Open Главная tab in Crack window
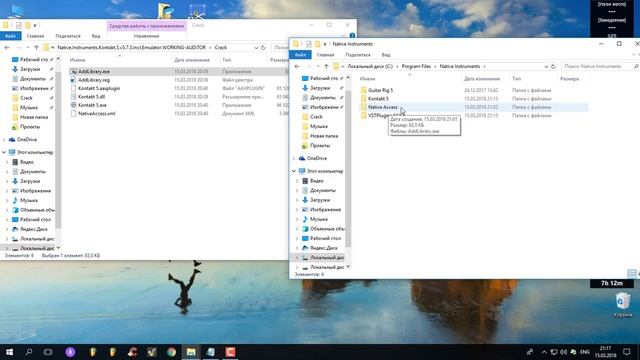640x360 pixels. (x=36, y=36)
